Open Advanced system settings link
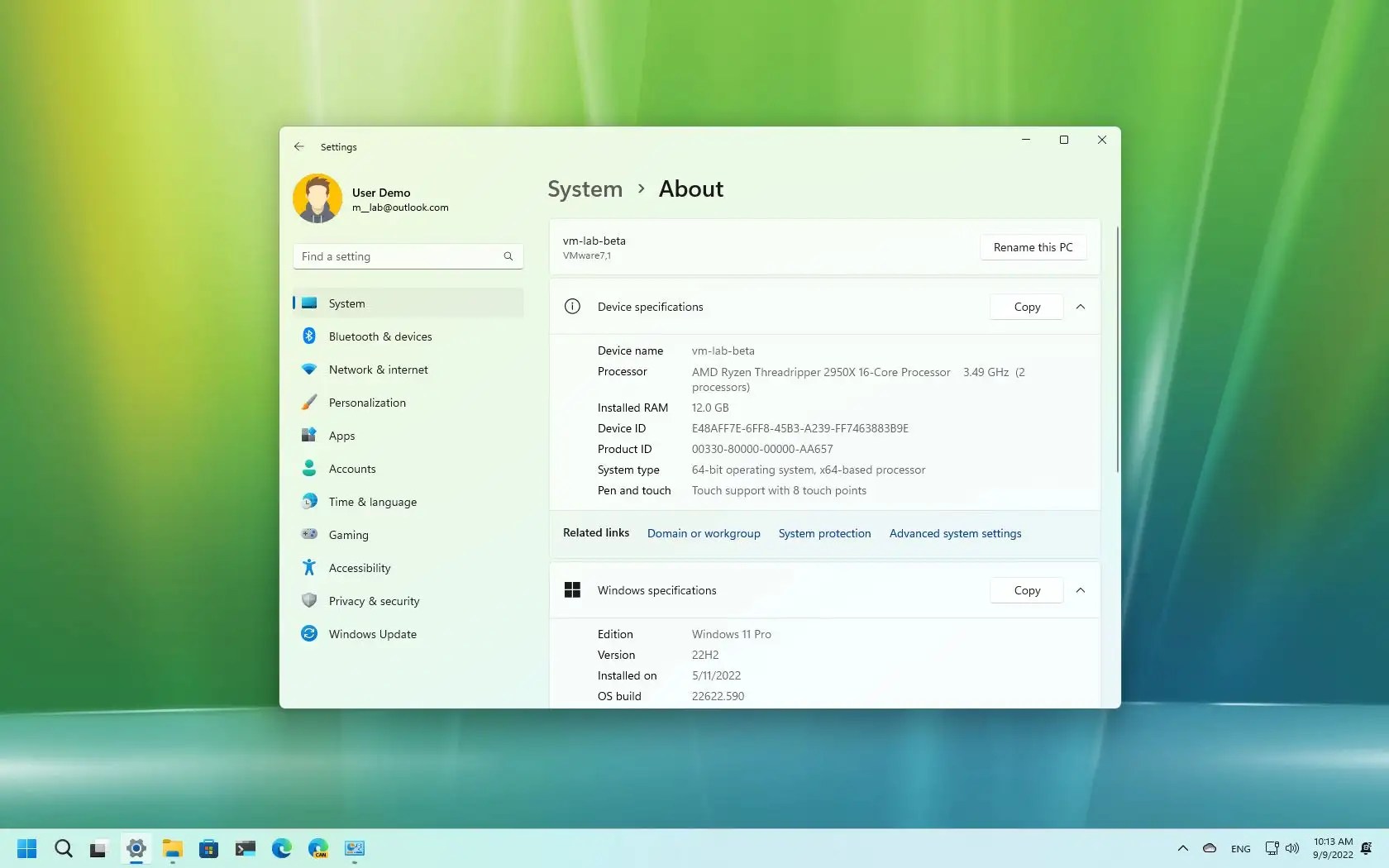 point(955,533)
